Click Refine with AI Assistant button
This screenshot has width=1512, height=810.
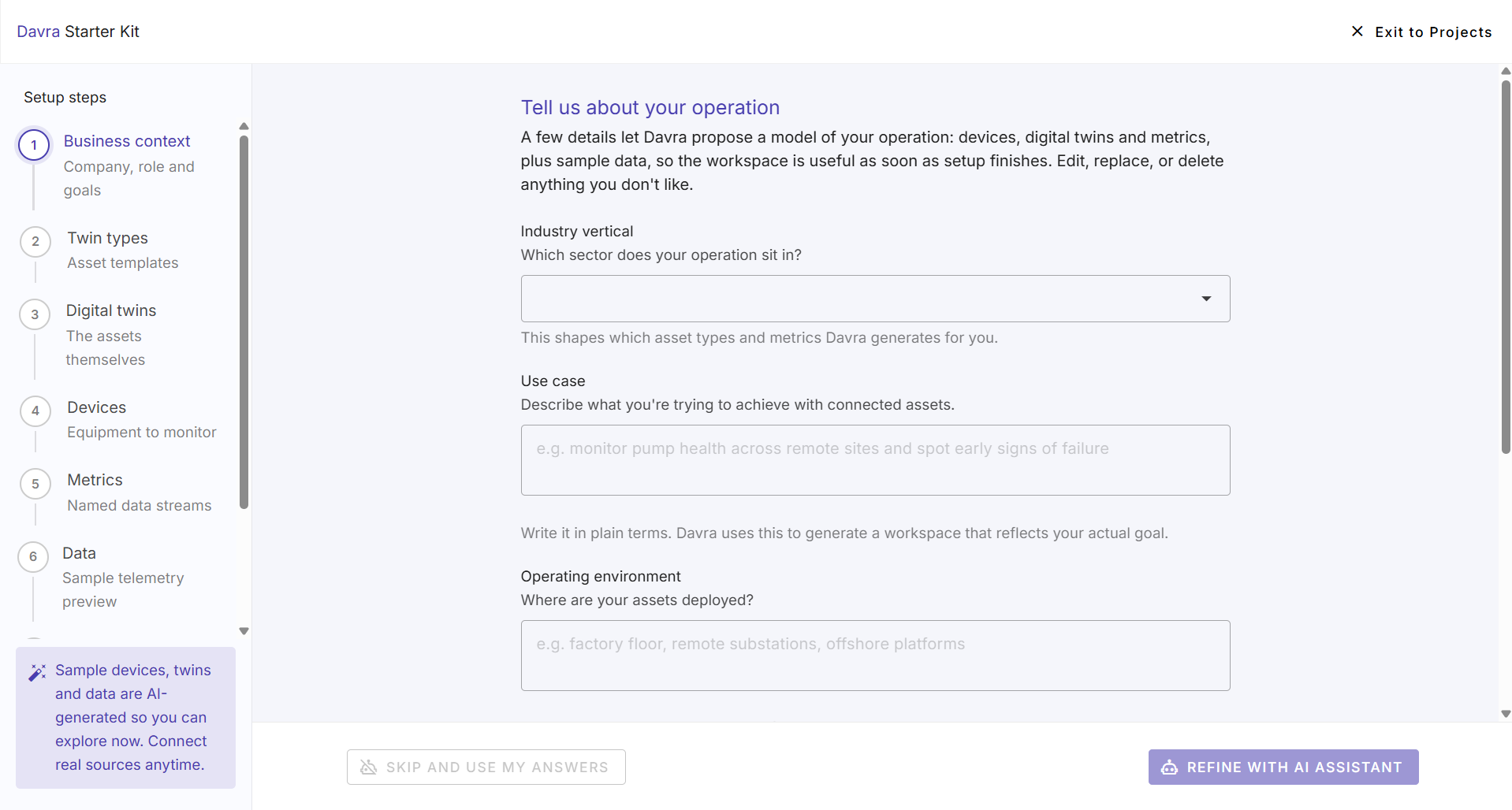click(x=1283, y=767)
